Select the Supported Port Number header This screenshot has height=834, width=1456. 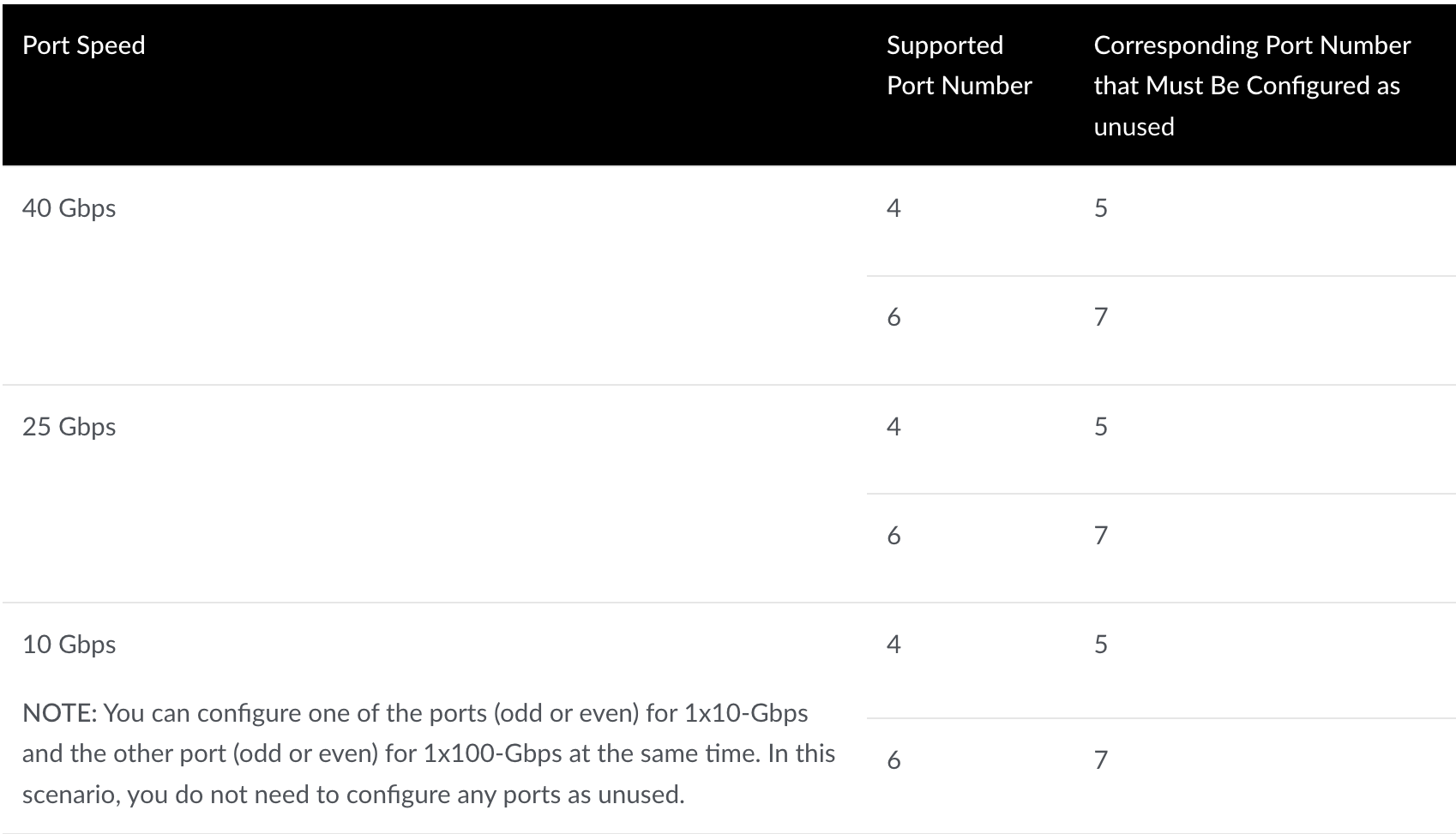pos(959,65)
